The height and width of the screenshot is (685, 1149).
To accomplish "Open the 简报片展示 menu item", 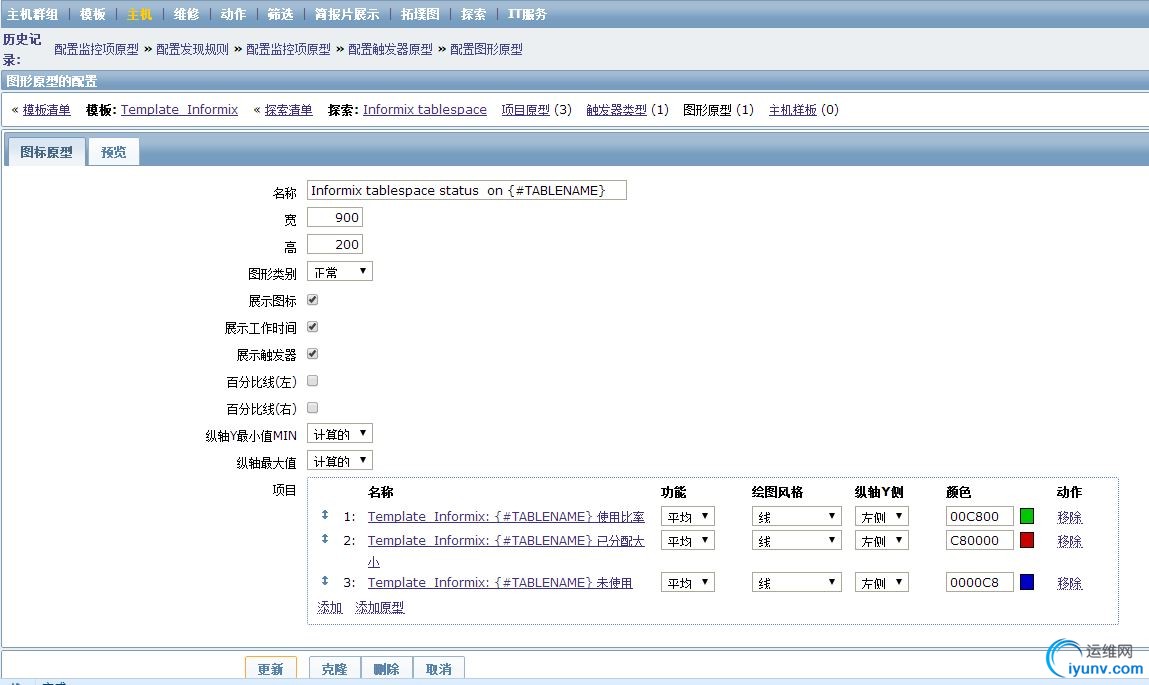I will tap(347, 14).
